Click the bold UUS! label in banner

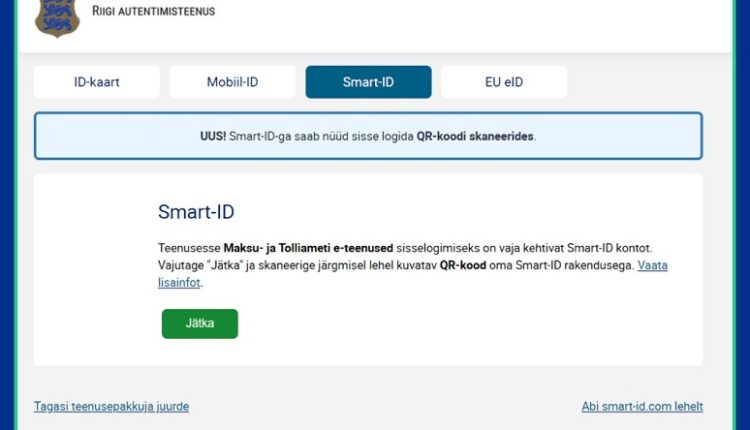[212, 136]
